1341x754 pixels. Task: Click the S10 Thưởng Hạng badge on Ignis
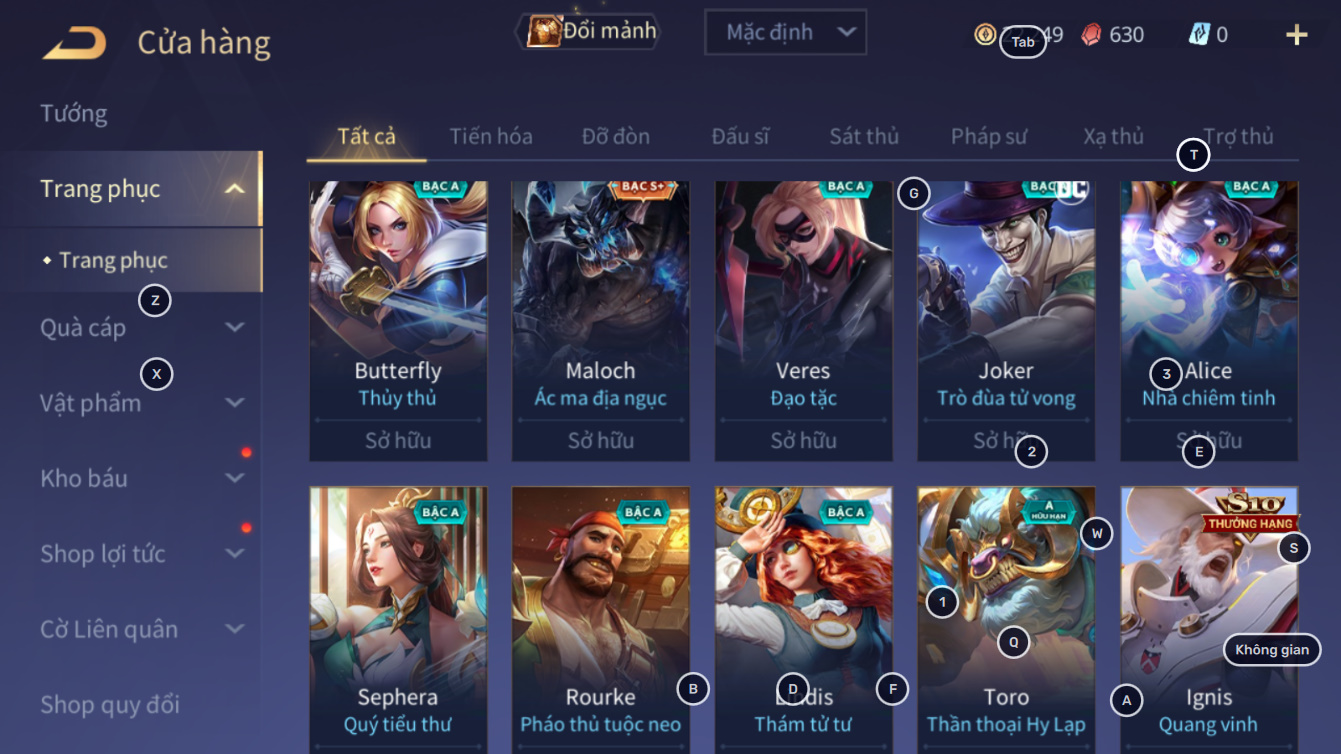(x=1250, y=511)
